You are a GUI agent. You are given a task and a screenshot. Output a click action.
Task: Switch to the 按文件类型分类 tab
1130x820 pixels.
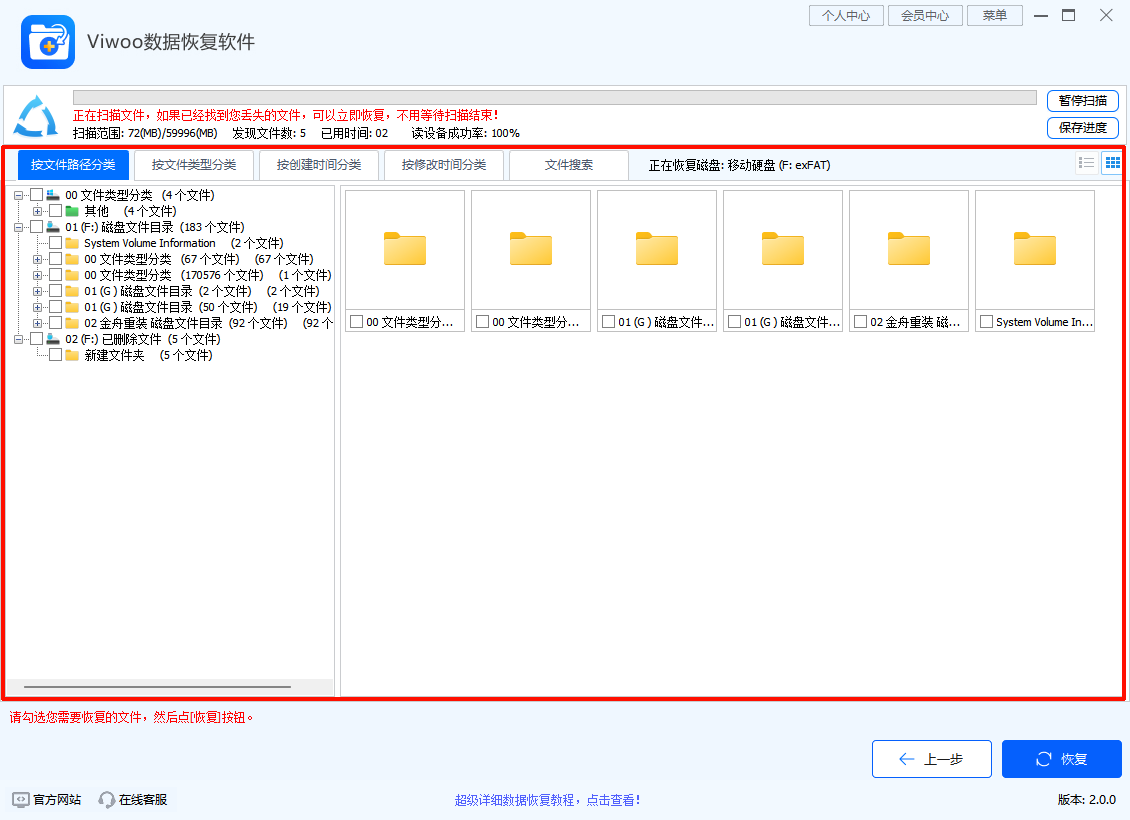(x=196, y=165)
